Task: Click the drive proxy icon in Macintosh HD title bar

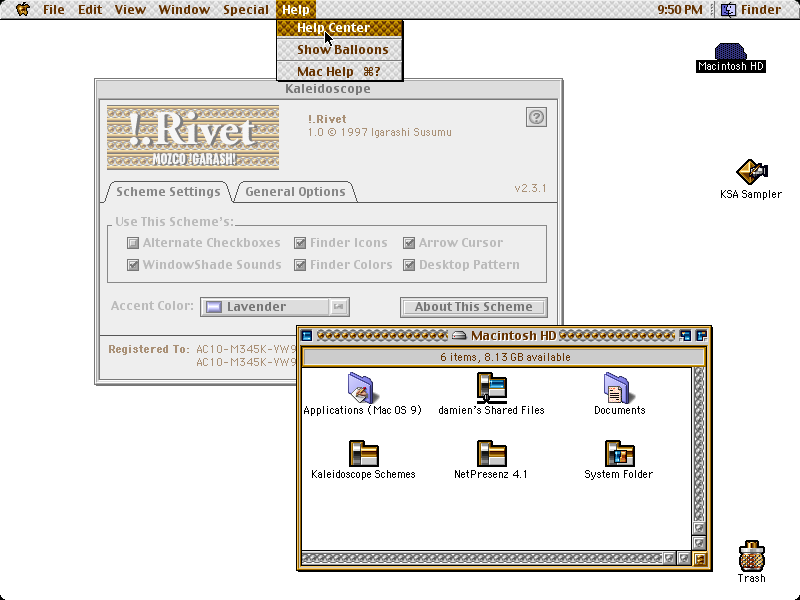Action: [x=459, y=336]
